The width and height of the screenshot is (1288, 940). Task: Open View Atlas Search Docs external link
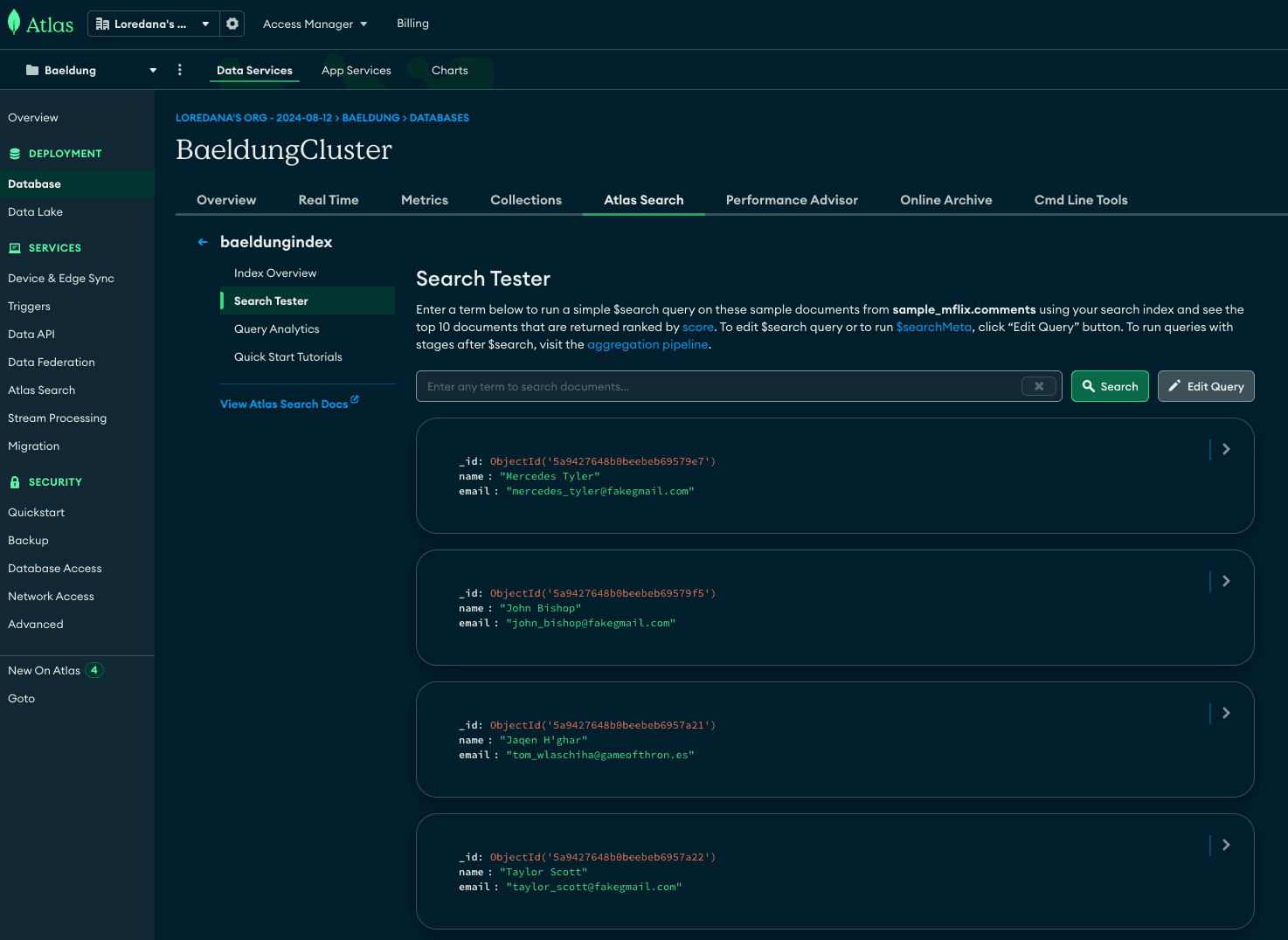pyautogui.click(x=289, y=404)
